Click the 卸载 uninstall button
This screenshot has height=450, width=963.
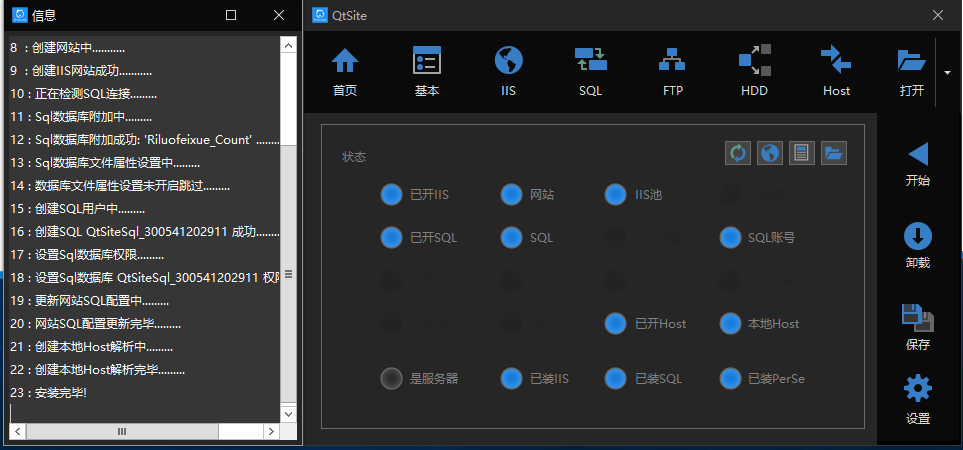[917, 246]
